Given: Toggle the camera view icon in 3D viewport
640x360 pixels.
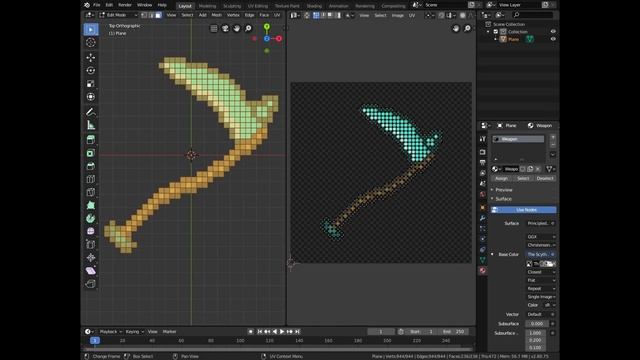Looking at the screenshot, I should (225, 28).
